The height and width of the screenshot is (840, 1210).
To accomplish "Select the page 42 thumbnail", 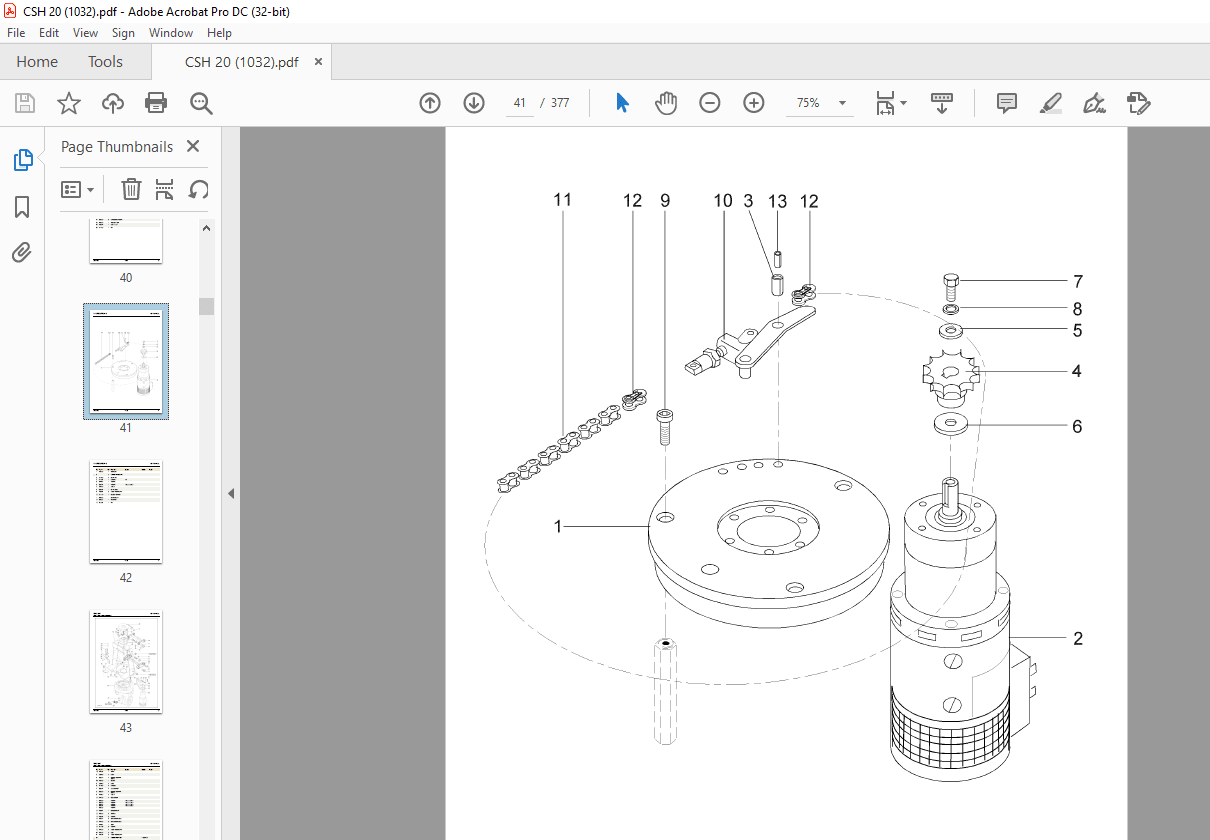I will point(126,512).
